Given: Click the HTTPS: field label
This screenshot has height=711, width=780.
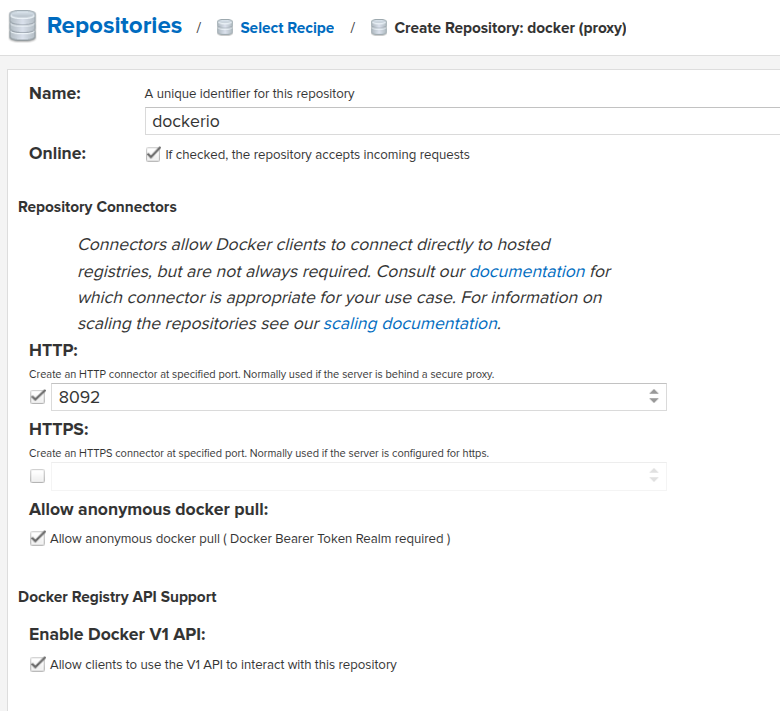Looking at the screenshot, I should 59,429.
